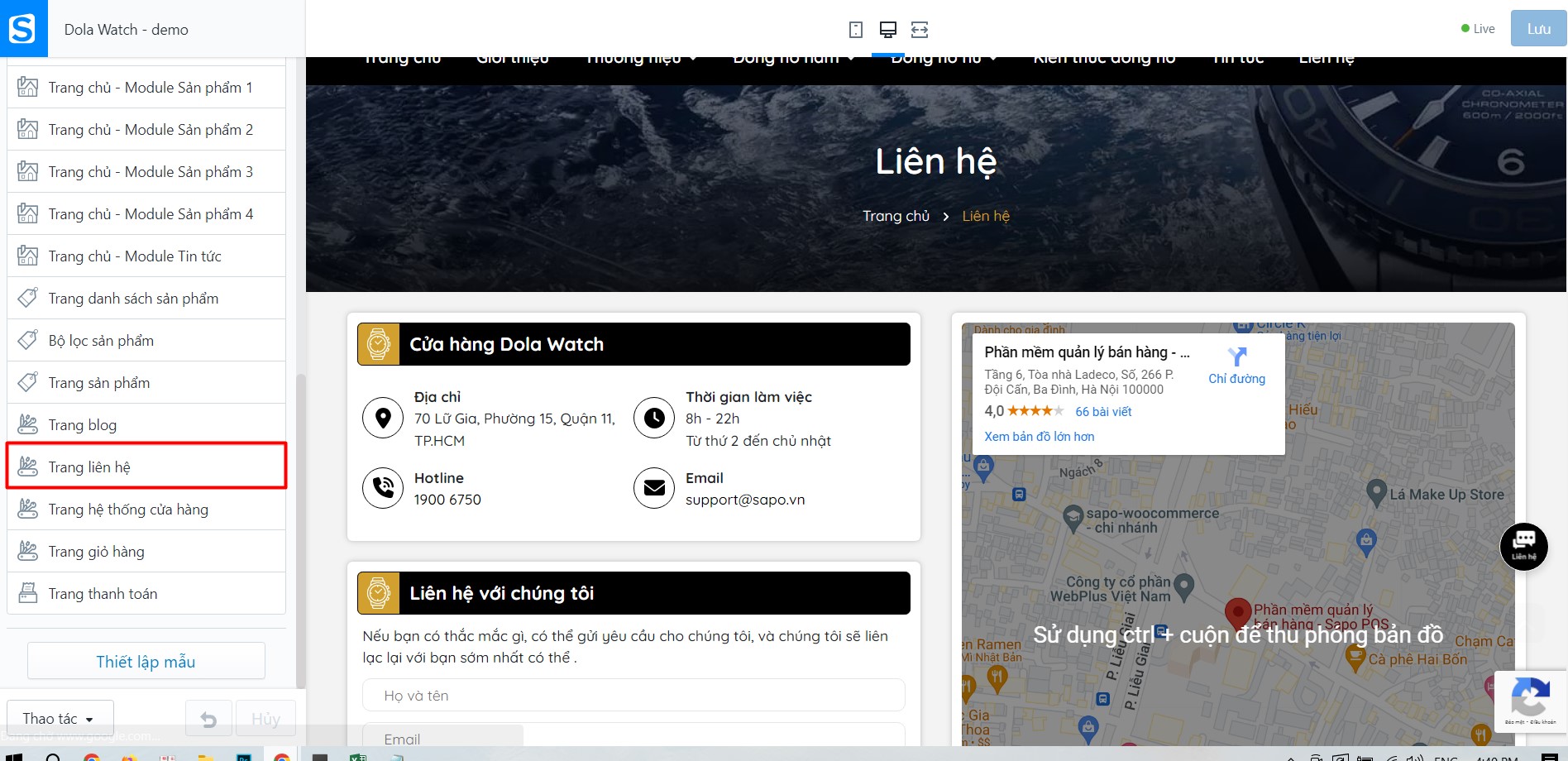This screenshot has width=1568, height=761.
Task: Click the red Sapo POS map pin
Action: (1237, 614)
